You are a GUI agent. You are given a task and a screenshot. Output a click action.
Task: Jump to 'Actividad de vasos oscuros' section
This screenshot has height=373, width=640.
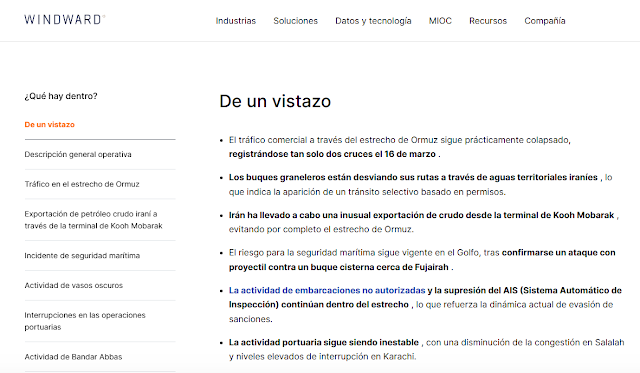tap(73, 285)
